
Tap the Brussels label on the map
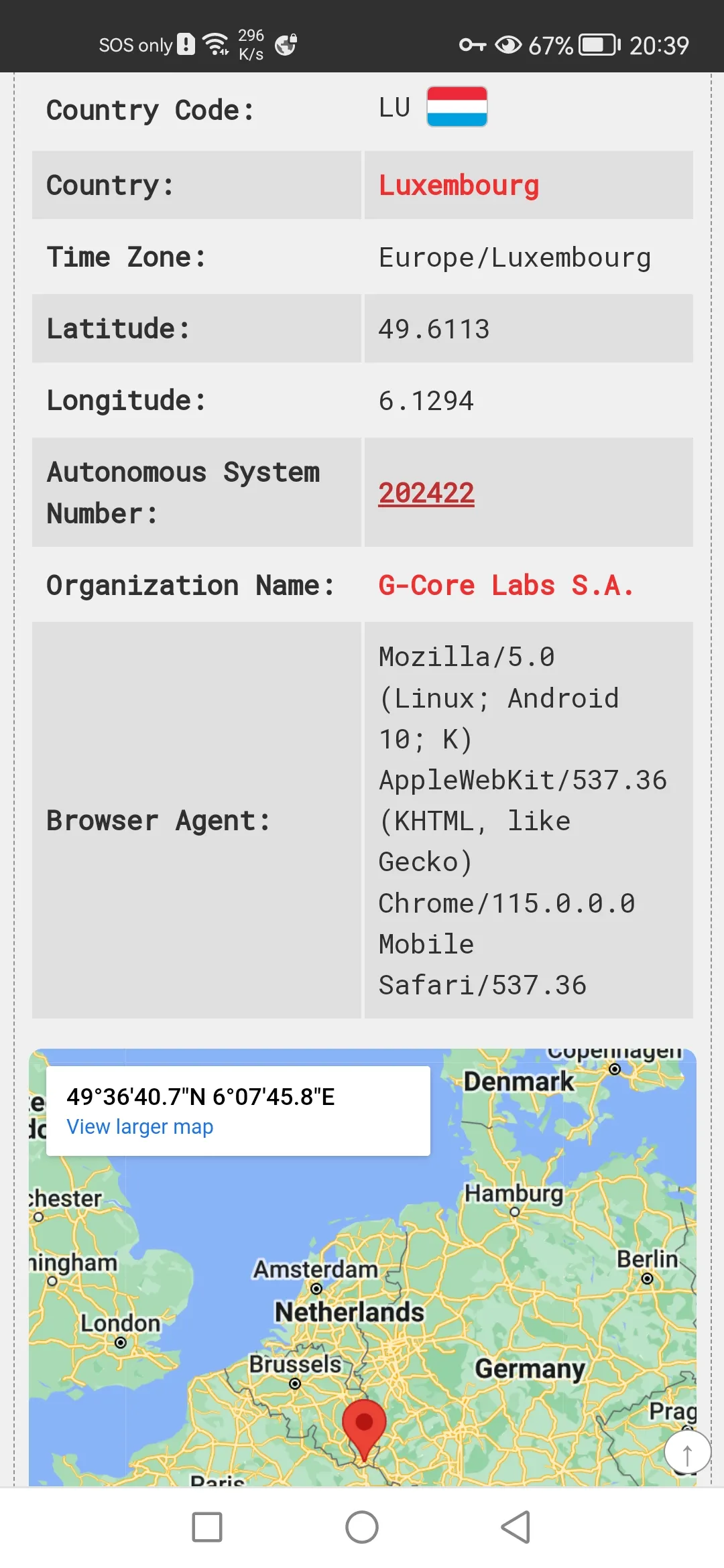296,1364
